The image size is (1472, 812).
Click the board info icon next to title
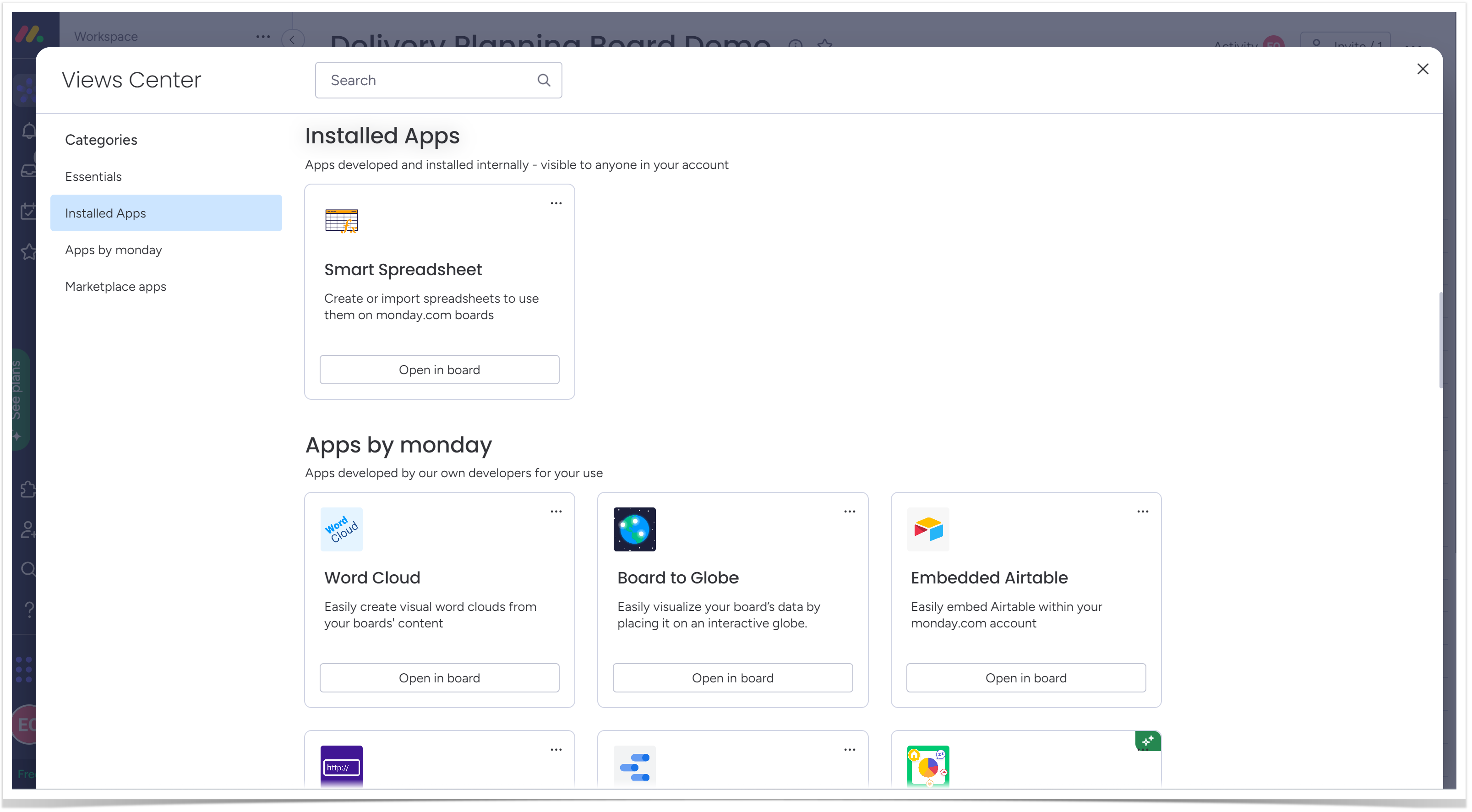pyautogui.click(x=796, y=44)
